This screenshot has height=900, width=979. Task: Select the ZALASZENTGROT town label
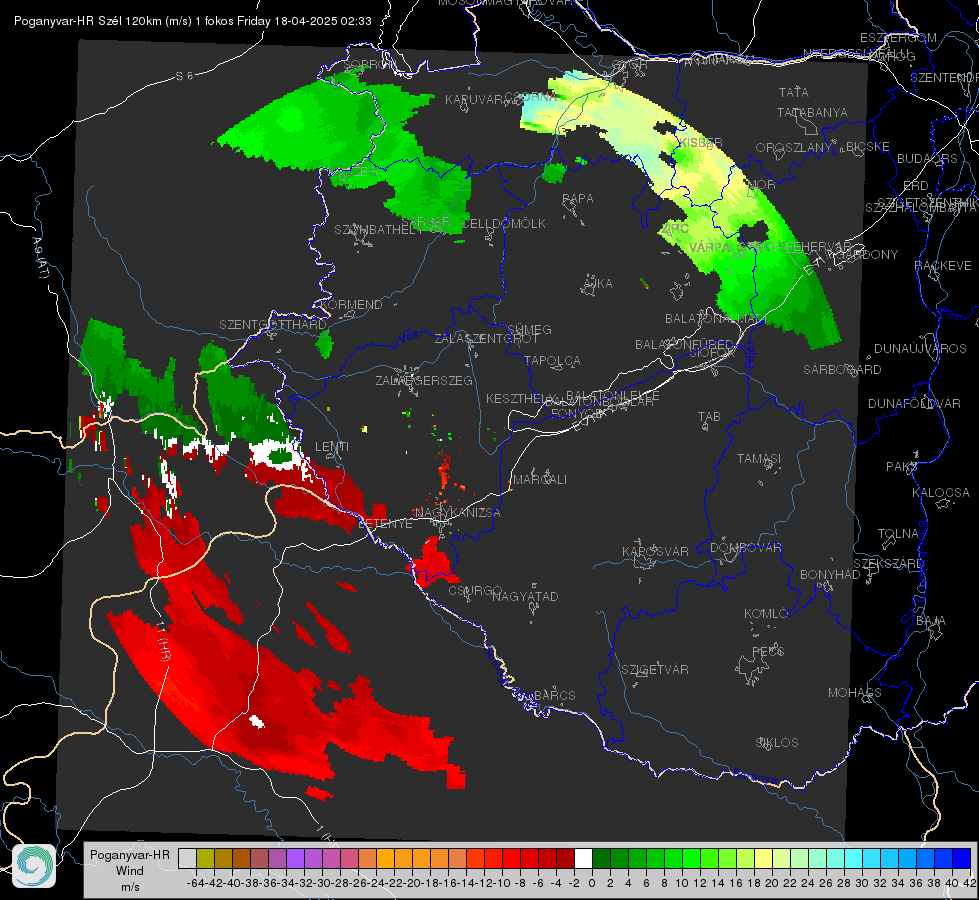click(x=486, y=339)
